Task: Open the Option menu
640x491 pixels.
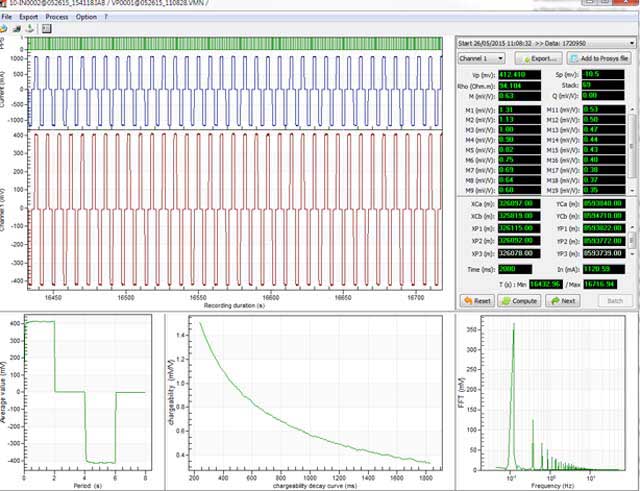Action: 86,17
